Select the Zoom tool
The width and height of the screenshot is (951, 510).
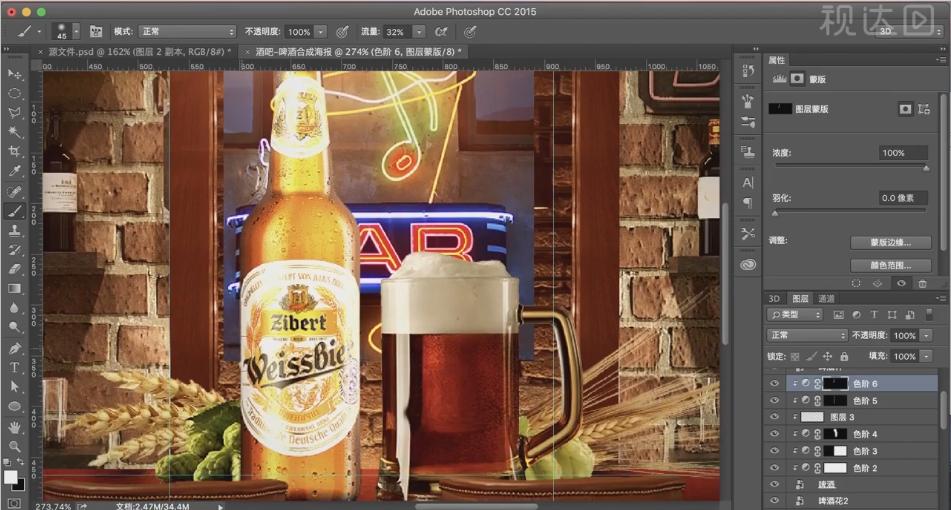click(x=15, y=446)
